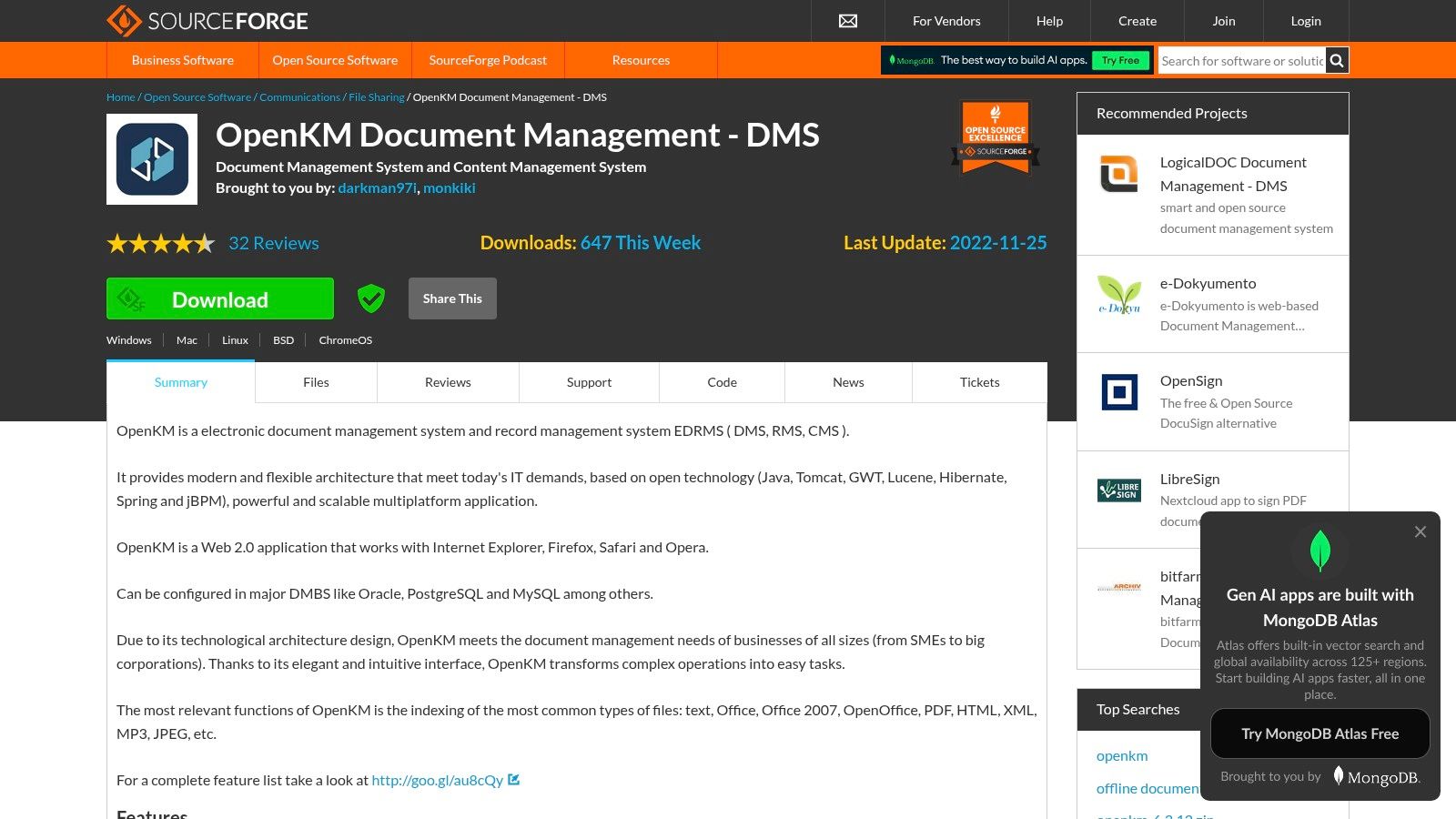Open the 32 Reviews link
This screenshot has height=819, width=1456.
(273, 243)
